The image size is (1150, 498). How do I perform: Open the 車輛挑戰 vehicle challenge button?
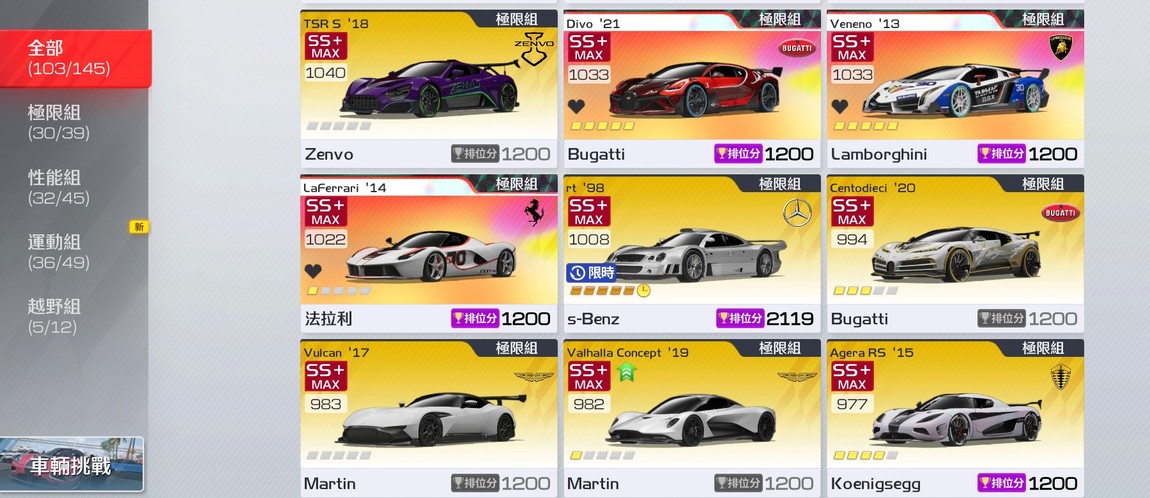pos(71,464)
